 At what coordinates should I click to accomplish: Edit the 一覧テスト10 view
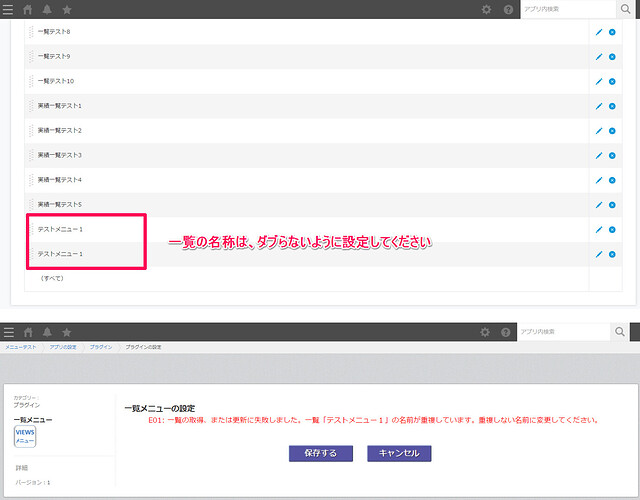tap(599, 81)
